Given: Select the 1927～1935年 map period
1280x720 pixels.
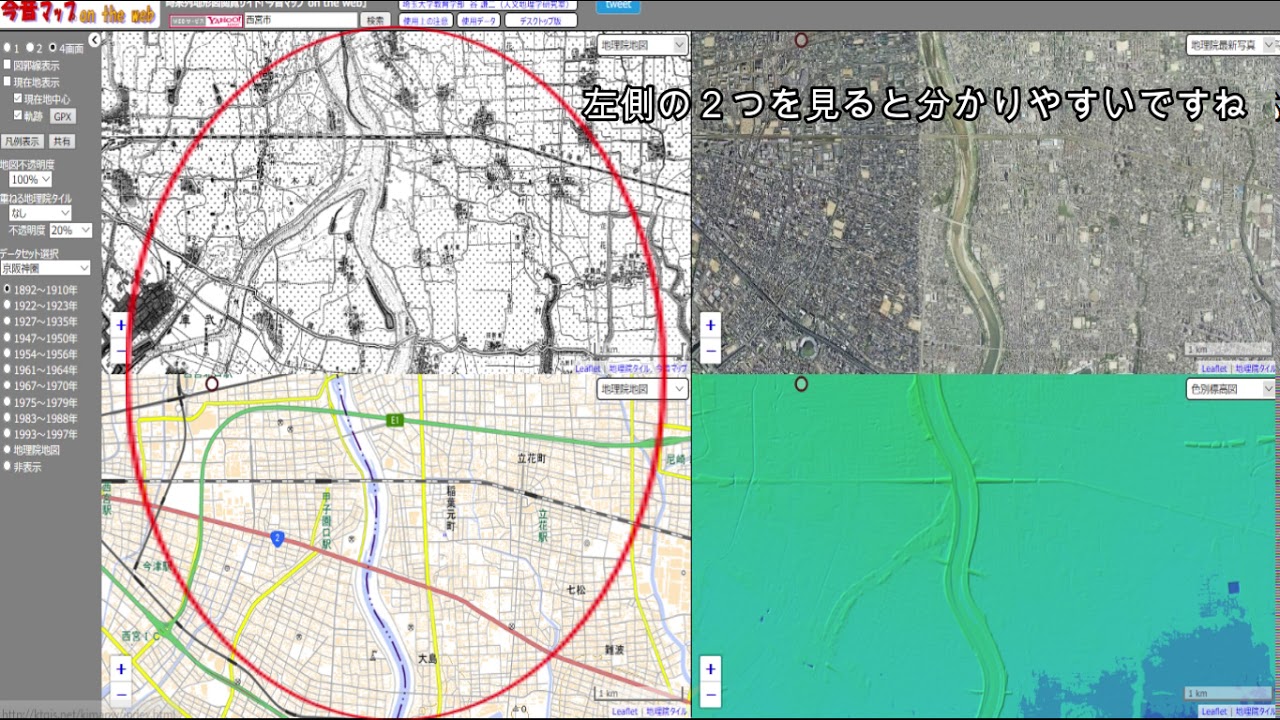Looking at the screenshot, I should pos(8,322).
